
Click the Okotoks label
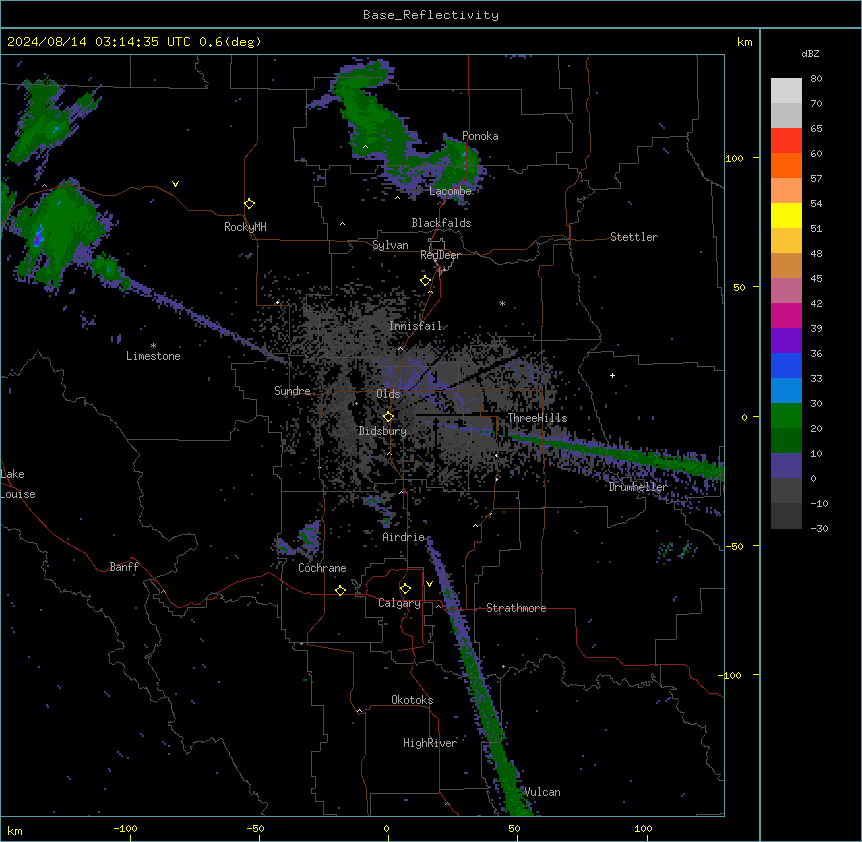(x=412, y=700)
